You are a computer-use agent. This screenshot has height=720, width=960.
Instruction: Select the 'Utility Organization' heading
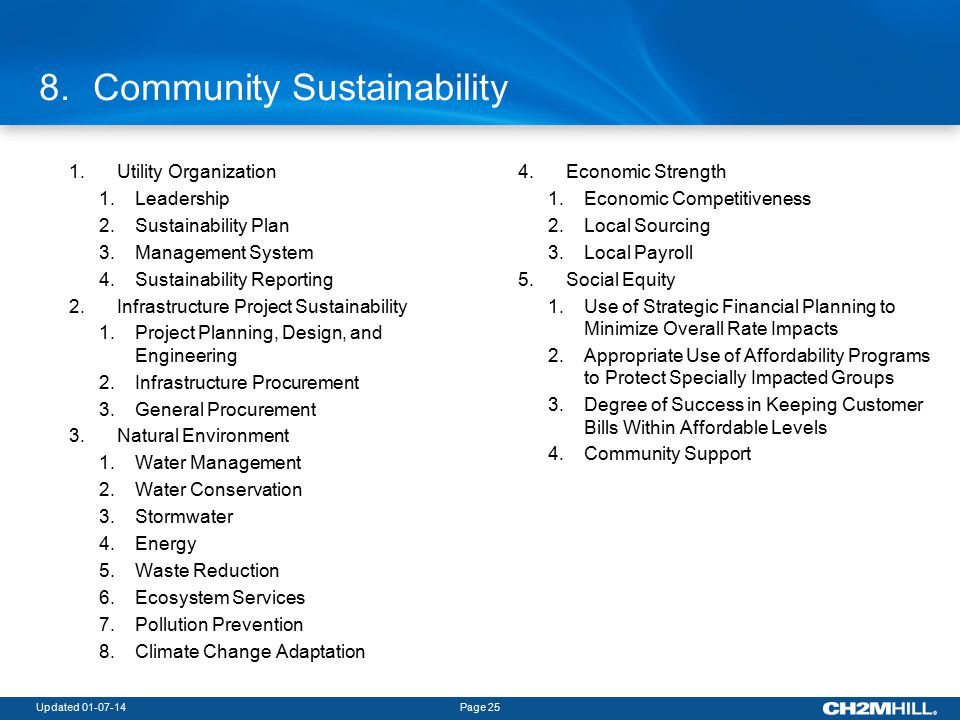[196, 171]
